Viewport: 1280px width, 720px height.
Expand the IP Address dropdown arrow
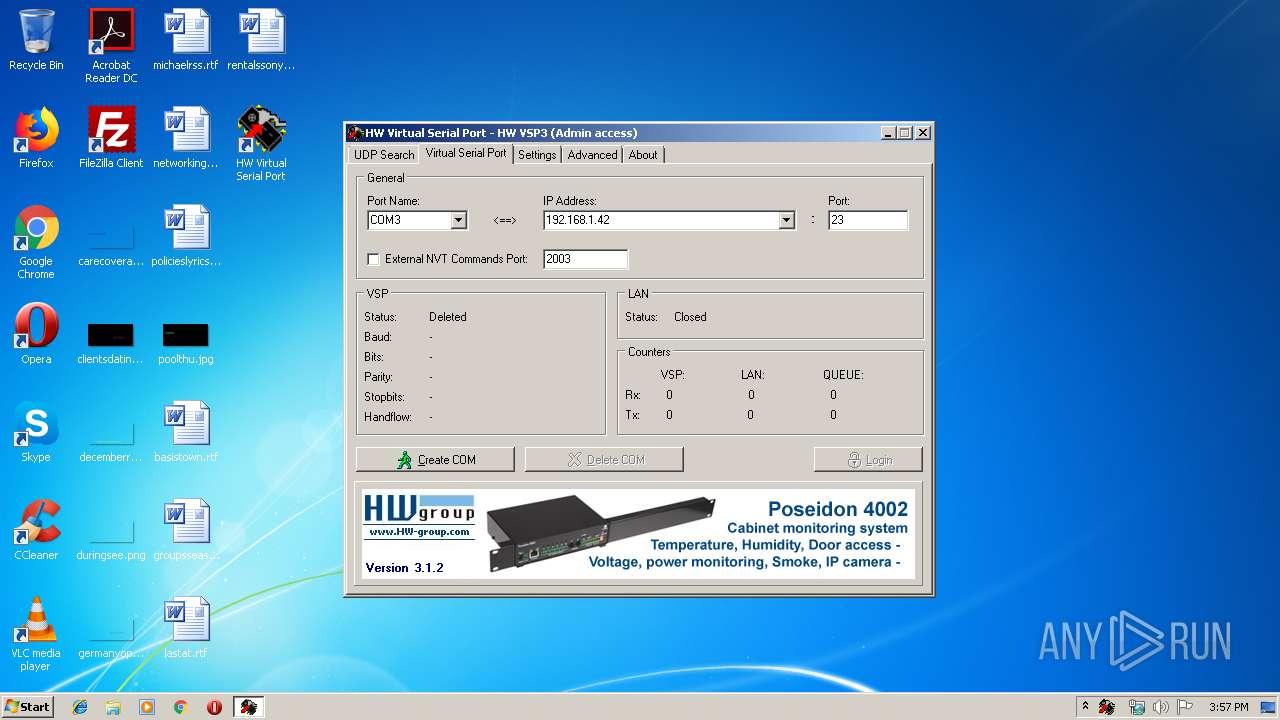(x=786, y=220)
